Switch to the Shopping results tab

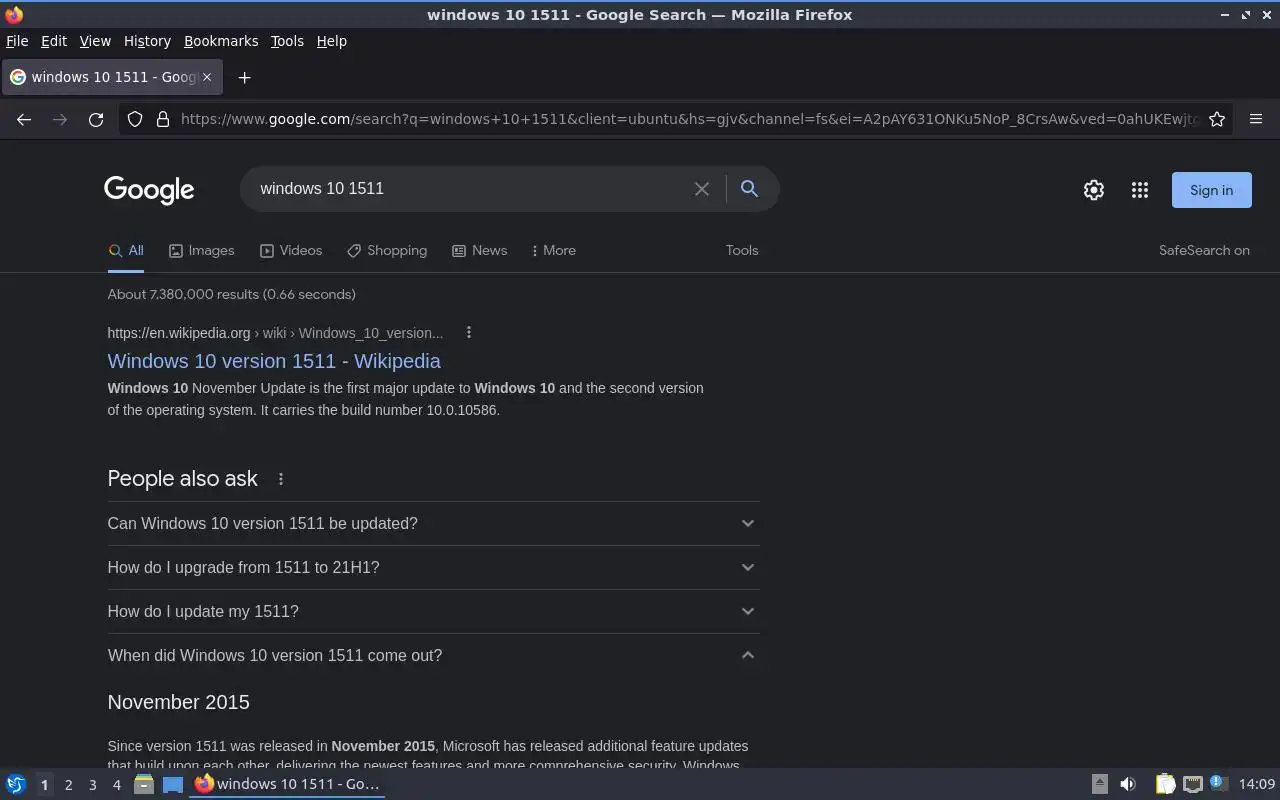pyautogui.click(x=387, y=251)
